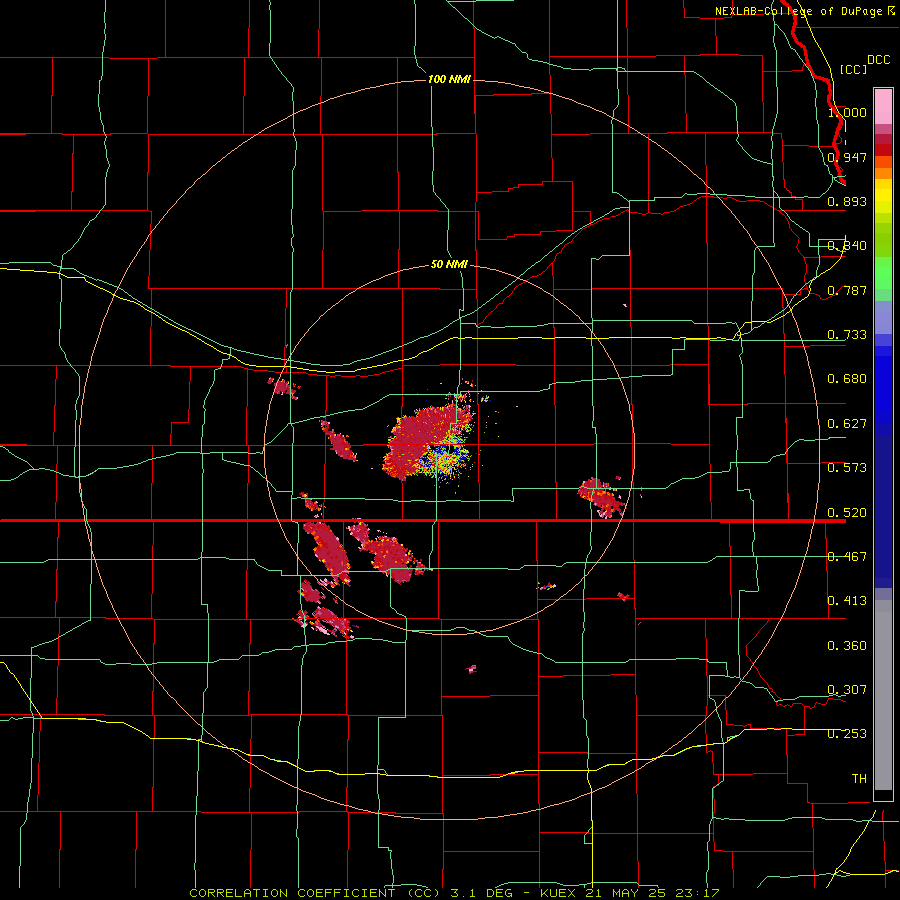Click the 0.360 legend value
This screenshot has width=900, height=900.
[x=847, y=646]
